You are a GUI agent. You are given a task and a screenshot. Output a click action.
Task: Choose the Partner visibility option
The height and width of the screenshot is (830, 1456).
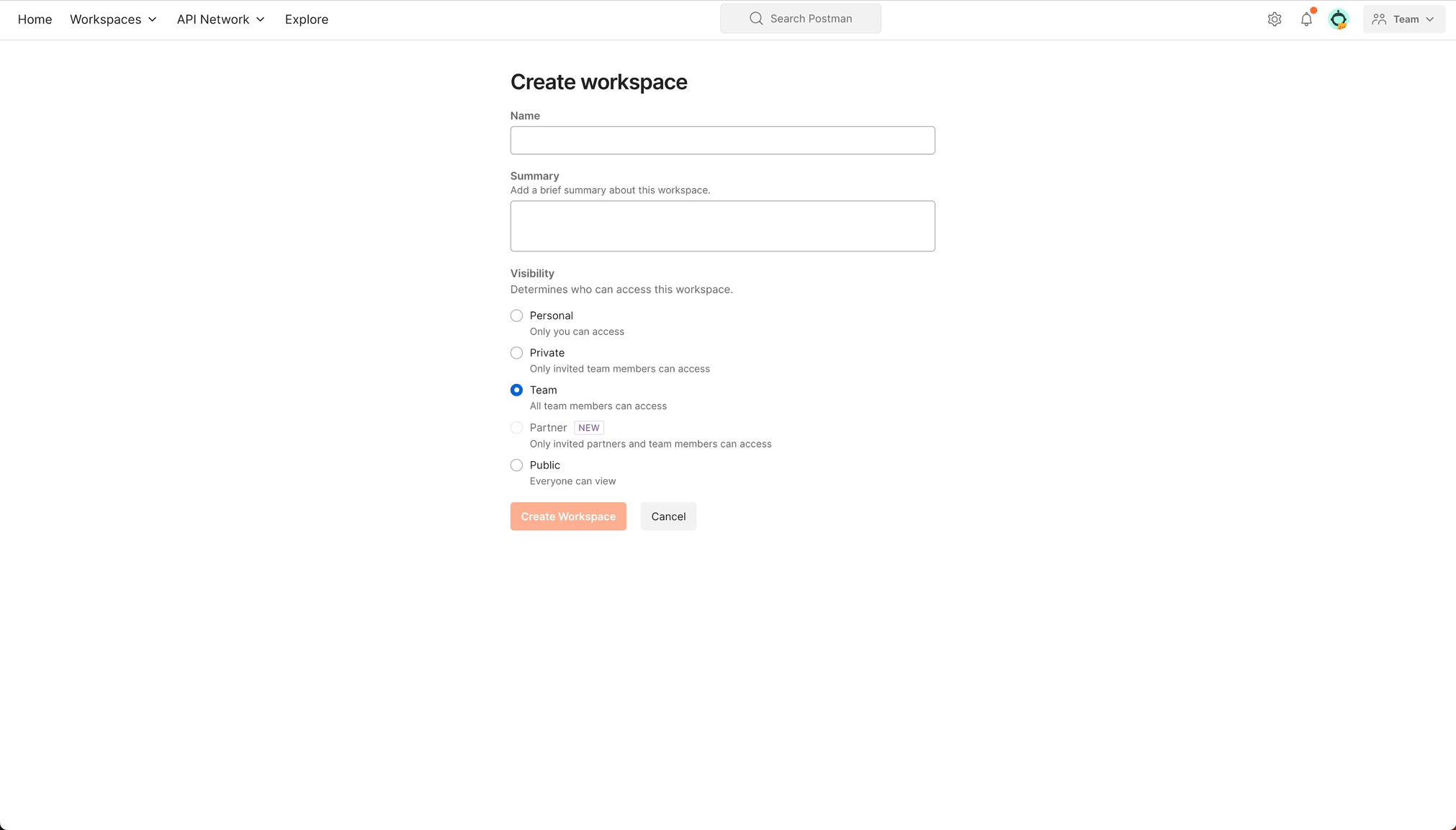click(516, 427)
